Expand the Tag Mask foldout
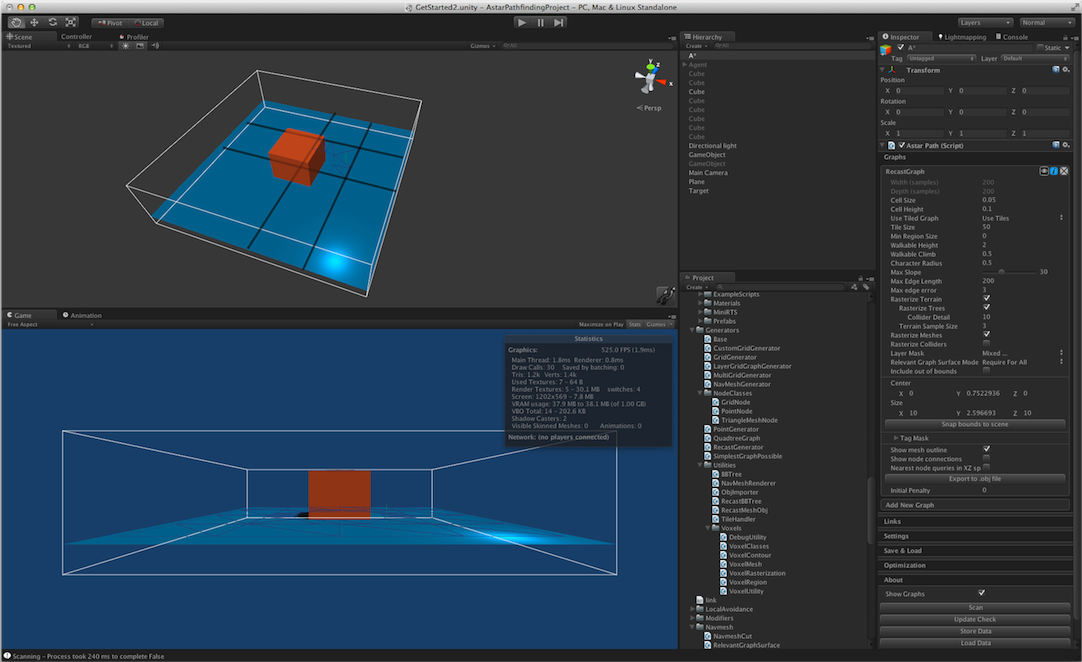The width and height of the screenshot is (1082, 662). 896,438
